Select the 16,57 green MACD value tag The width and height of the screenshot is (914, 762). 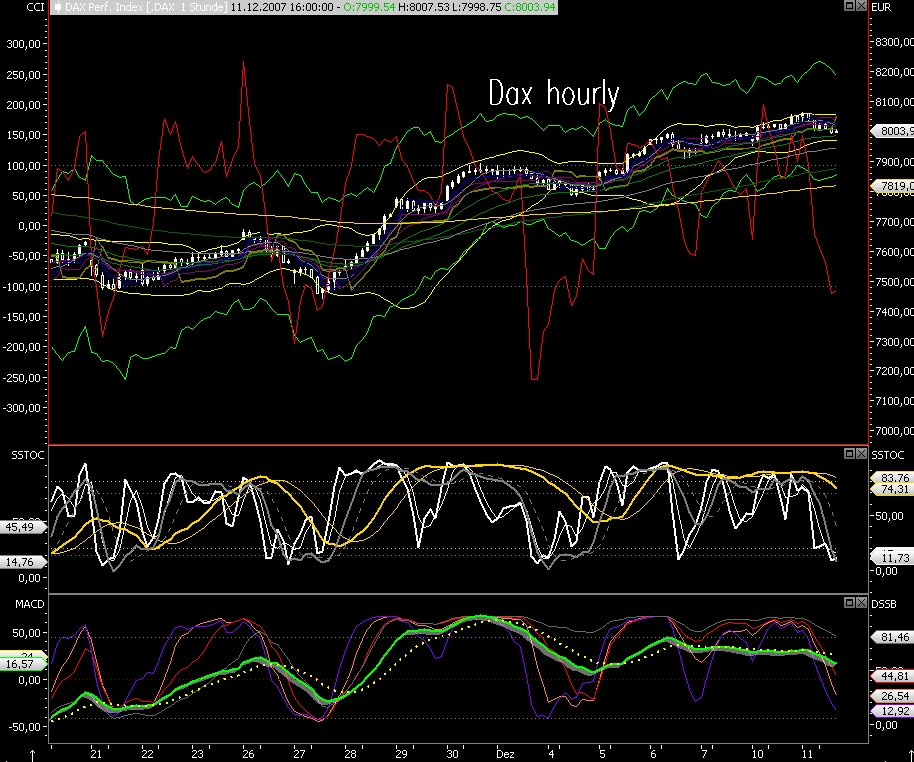click(x=23, y=664)
